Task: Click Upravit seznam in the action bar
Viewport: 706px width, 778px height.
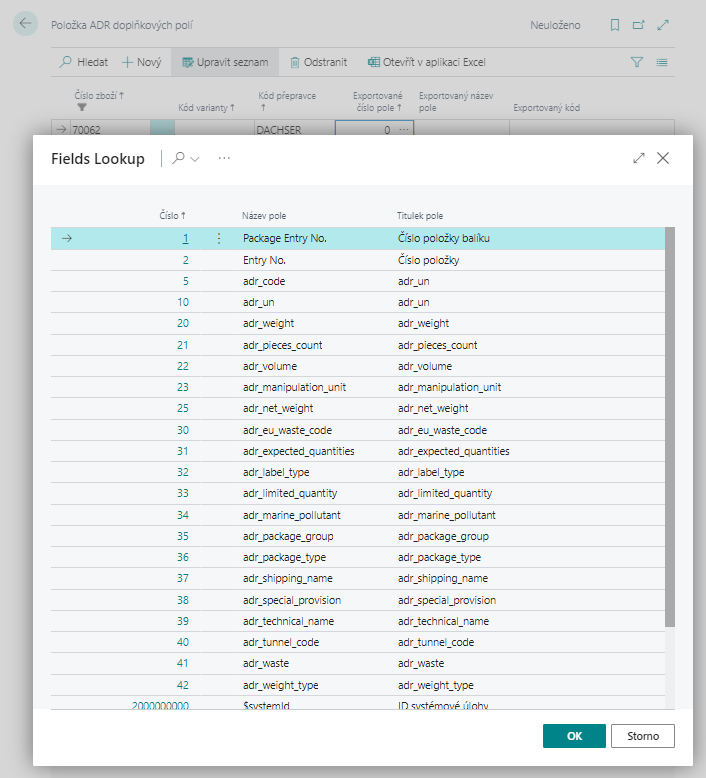Action: [x=225, y=62]
